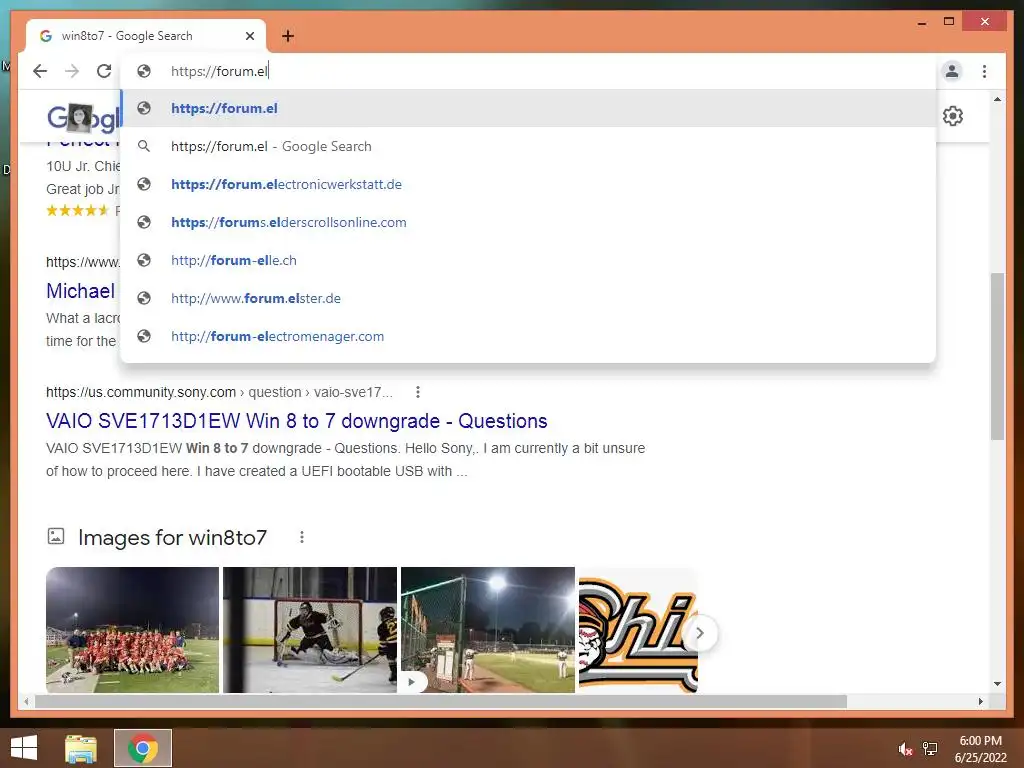Click globe icon beside forum-electromenager.com
1024x768 pixels.
pos(144,336)
